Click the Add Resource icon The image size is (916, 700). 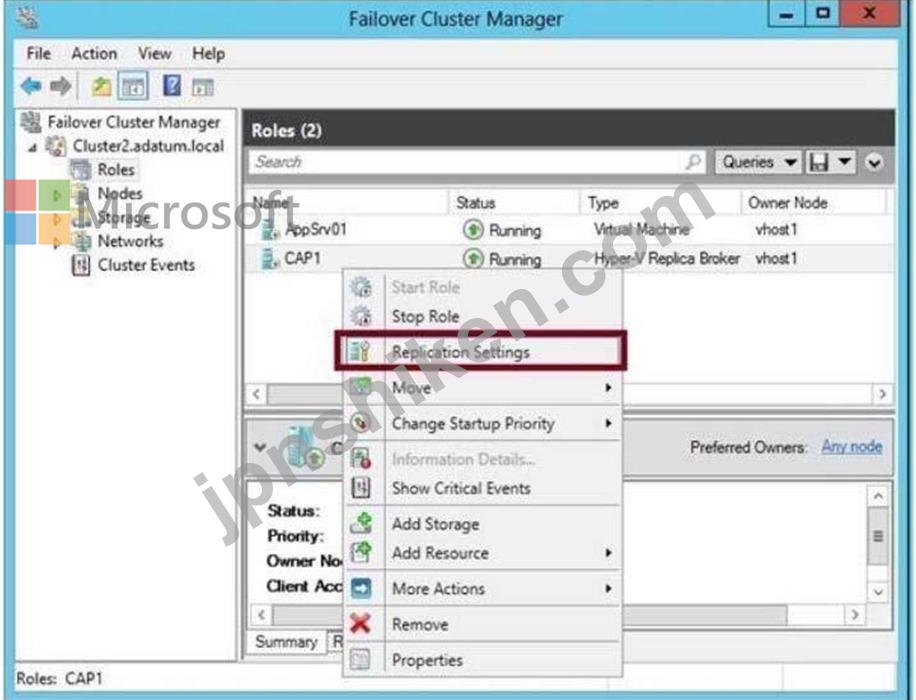coord(361,552)
